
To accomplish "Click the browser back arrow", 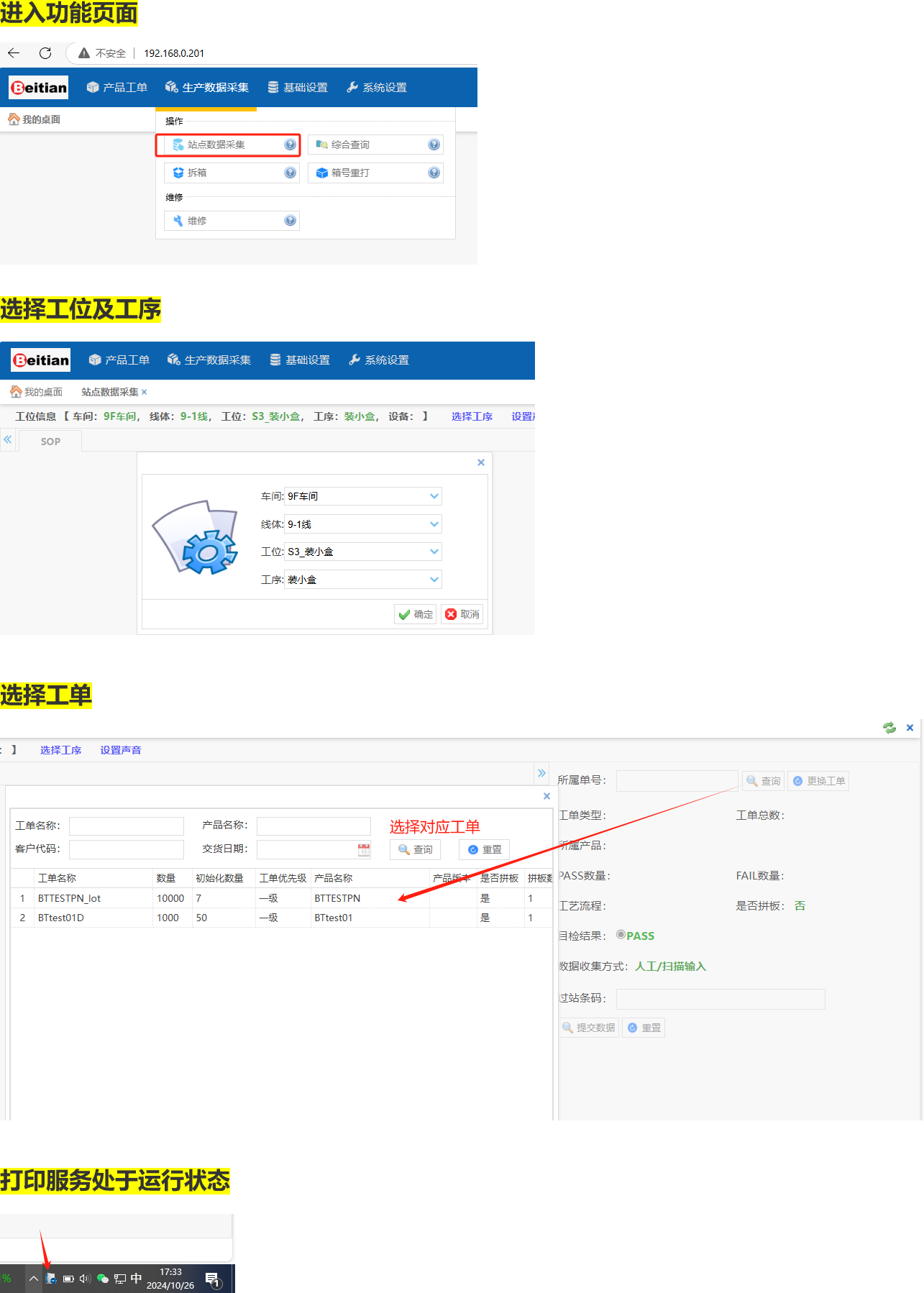I will coord(14,53).
